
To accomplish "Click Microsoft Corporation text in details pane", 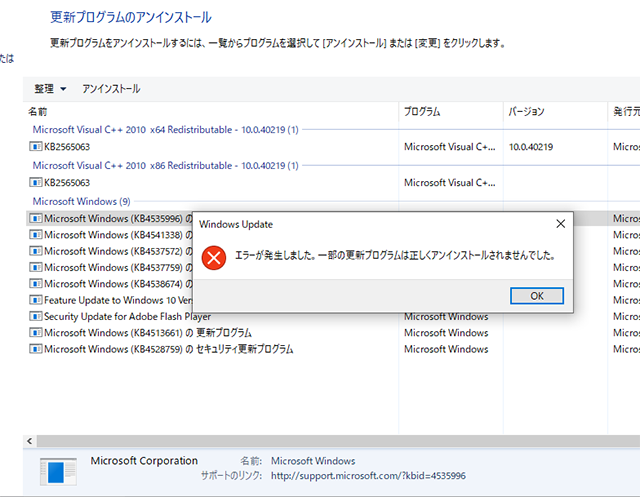I will coord(144,461).
